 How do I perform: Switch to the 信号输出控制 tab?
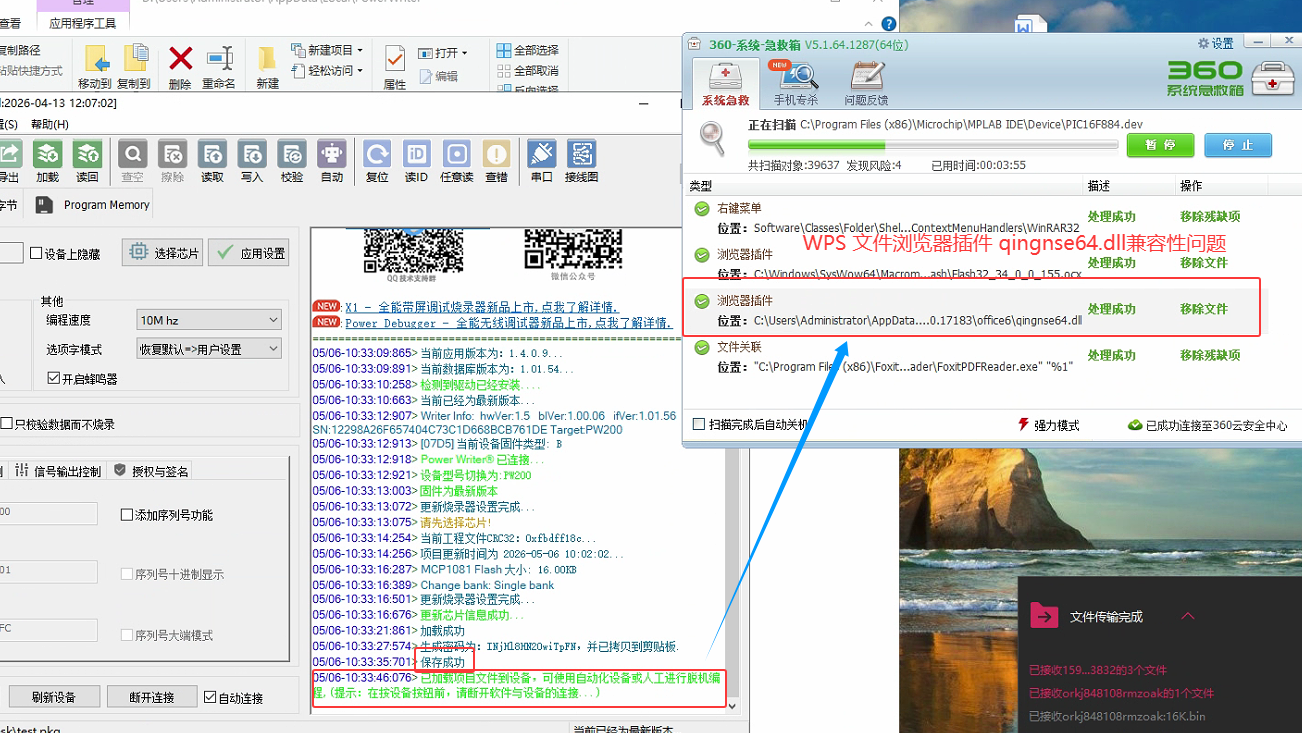coord(57,471)
